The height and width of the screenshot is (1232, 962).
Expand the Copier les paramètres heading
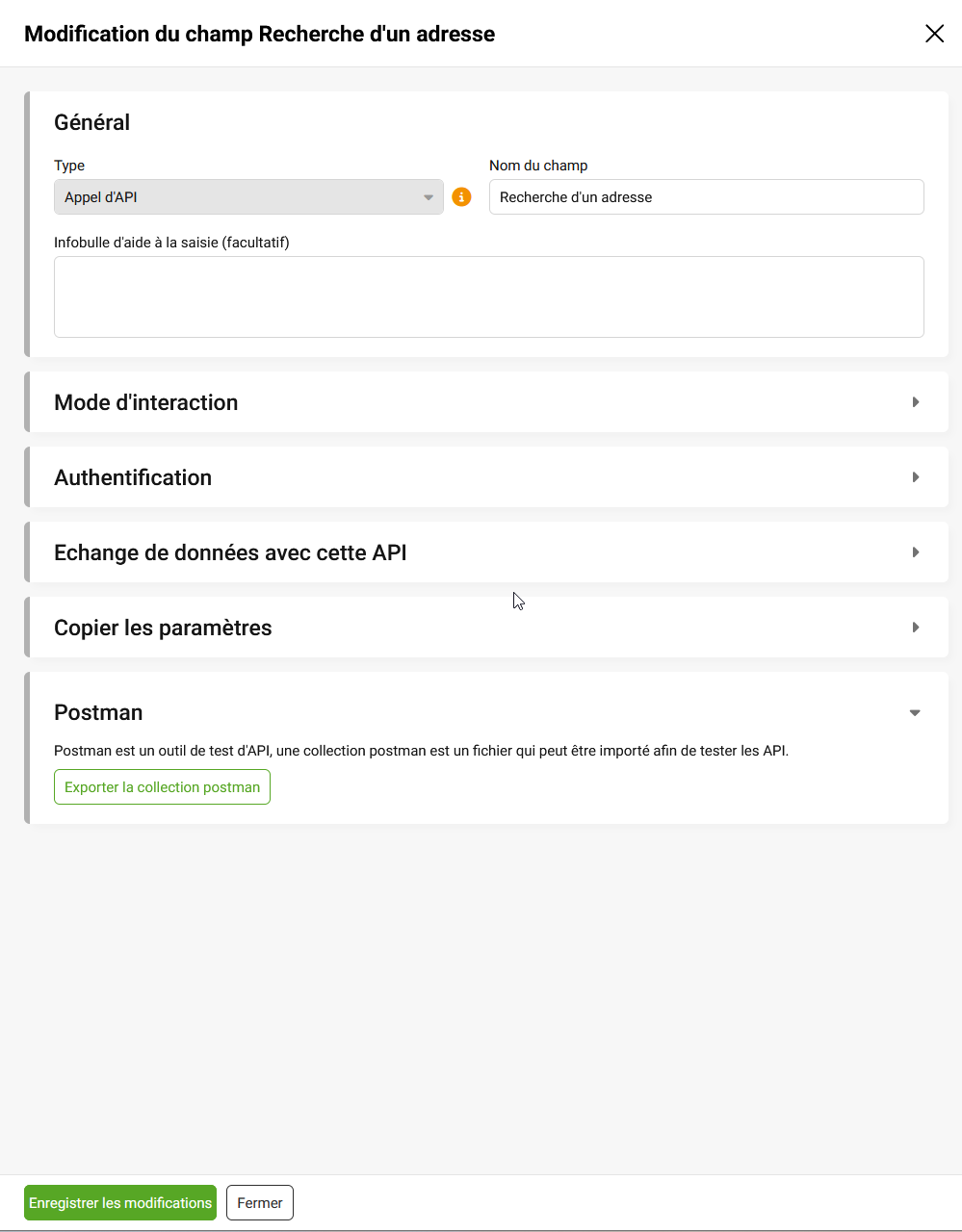click(163, 628)
